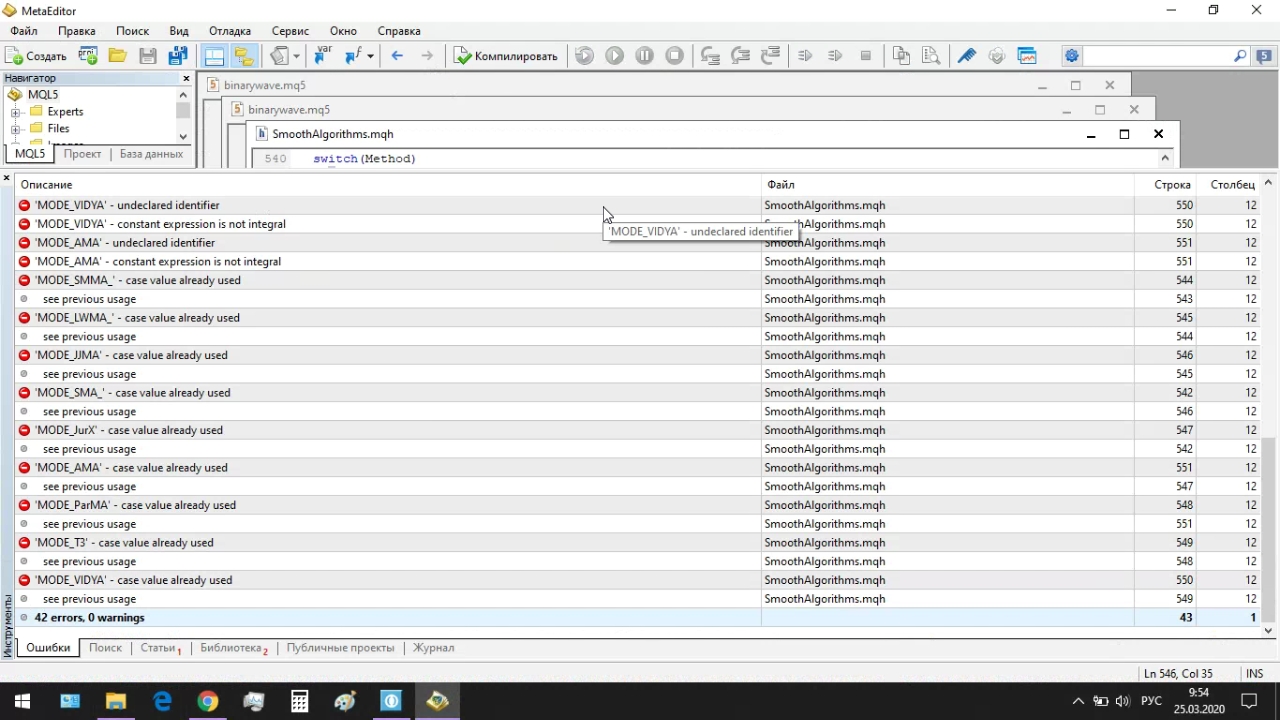Open the Файл menu
Screen dimensions: 1280x720
24,31
